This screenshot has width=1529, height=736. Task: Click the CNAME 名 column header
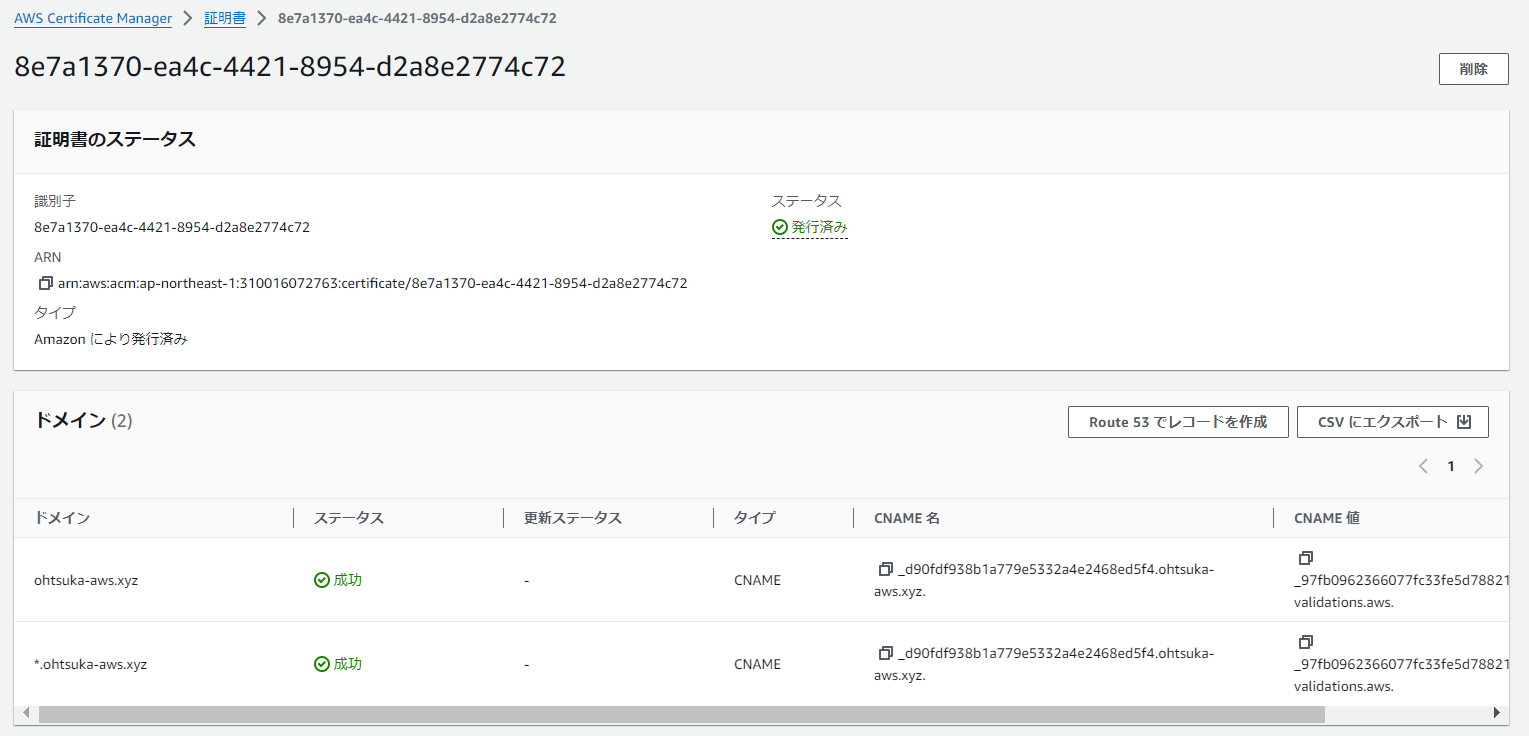(x=907, y=518)
